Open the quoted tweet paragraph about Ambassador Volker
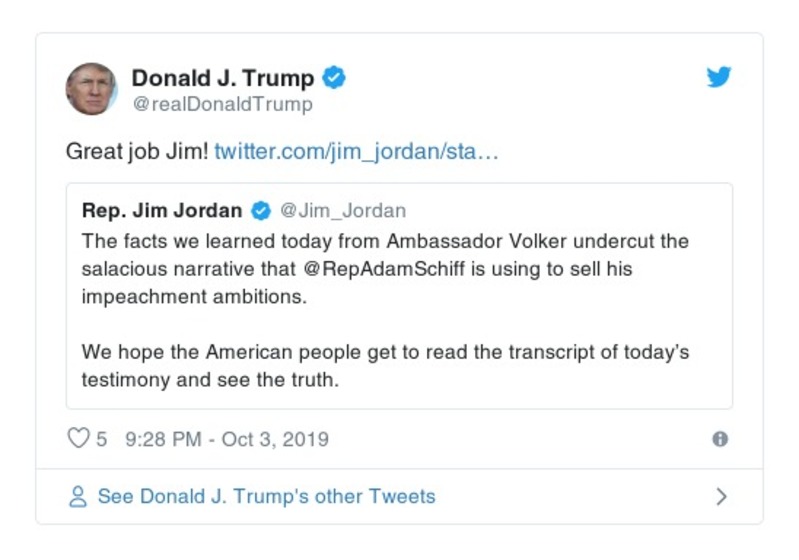This screenshot has height=560, width=799. (385, 270)
